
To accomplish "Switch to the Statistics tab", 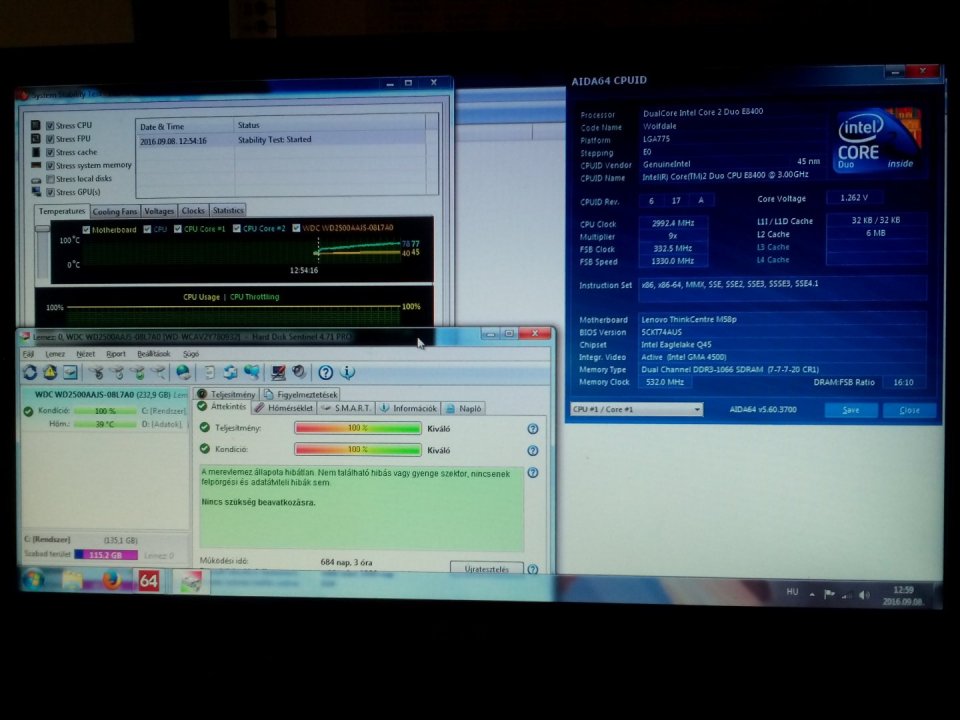I will click(228, 210).
